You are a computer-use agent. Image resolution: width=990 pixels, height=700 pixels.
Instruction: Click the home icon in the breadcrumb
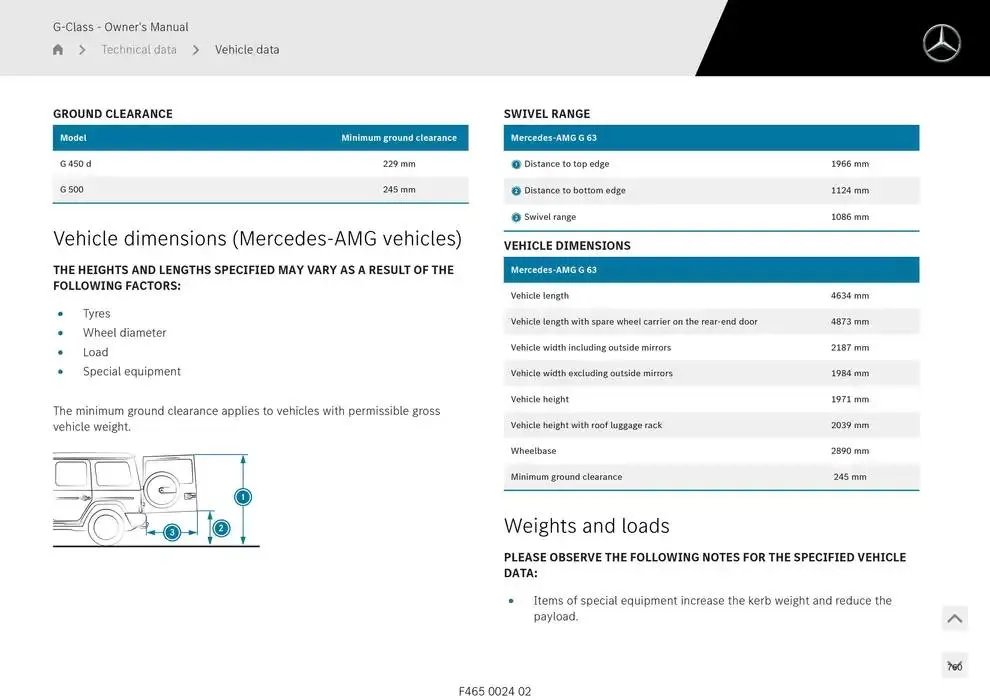click(58, 50)
